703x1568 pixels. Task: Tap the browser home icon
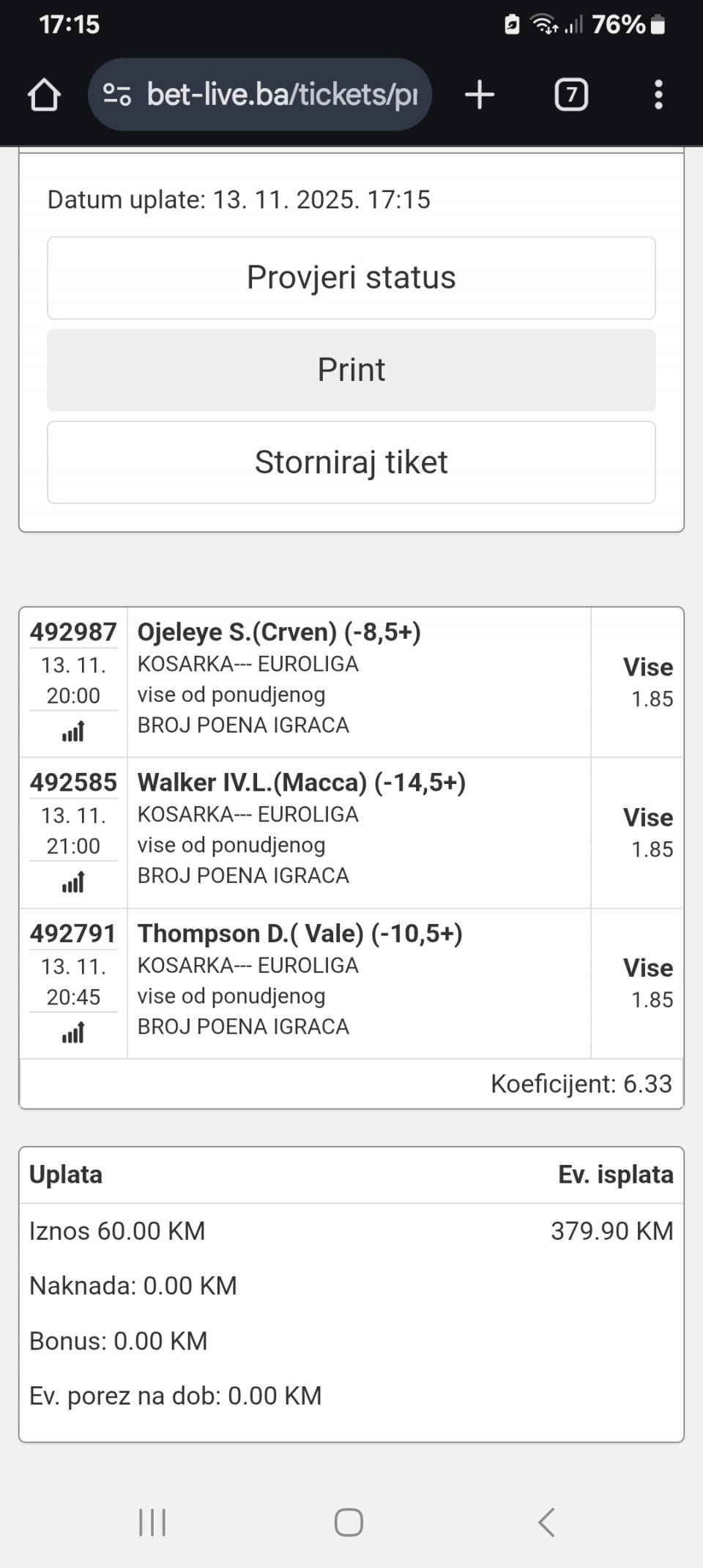44,95
